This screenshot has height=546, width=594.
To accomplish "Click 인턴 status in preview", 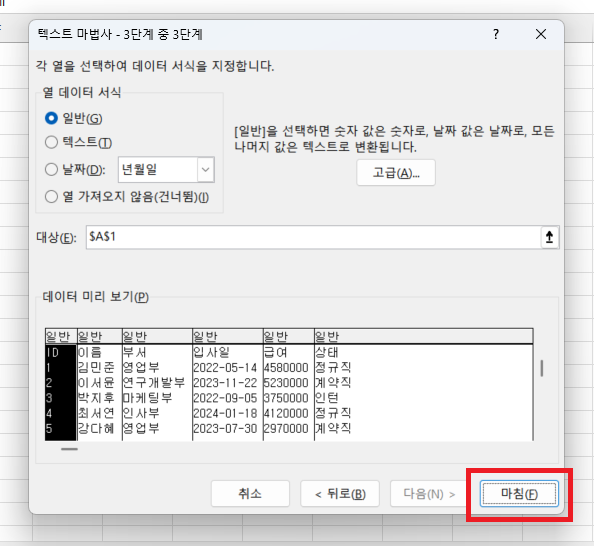I will 327,398.
